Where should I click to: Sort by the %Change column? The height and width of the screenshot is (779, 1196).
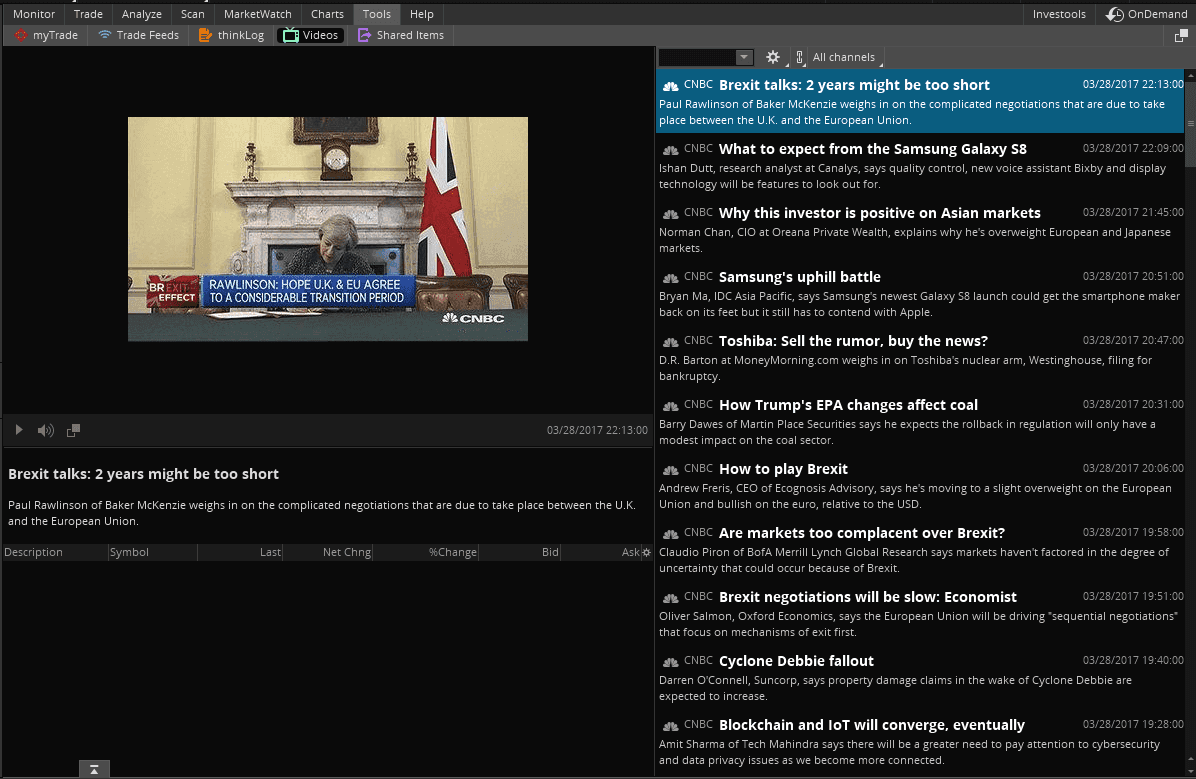[426, 552]
